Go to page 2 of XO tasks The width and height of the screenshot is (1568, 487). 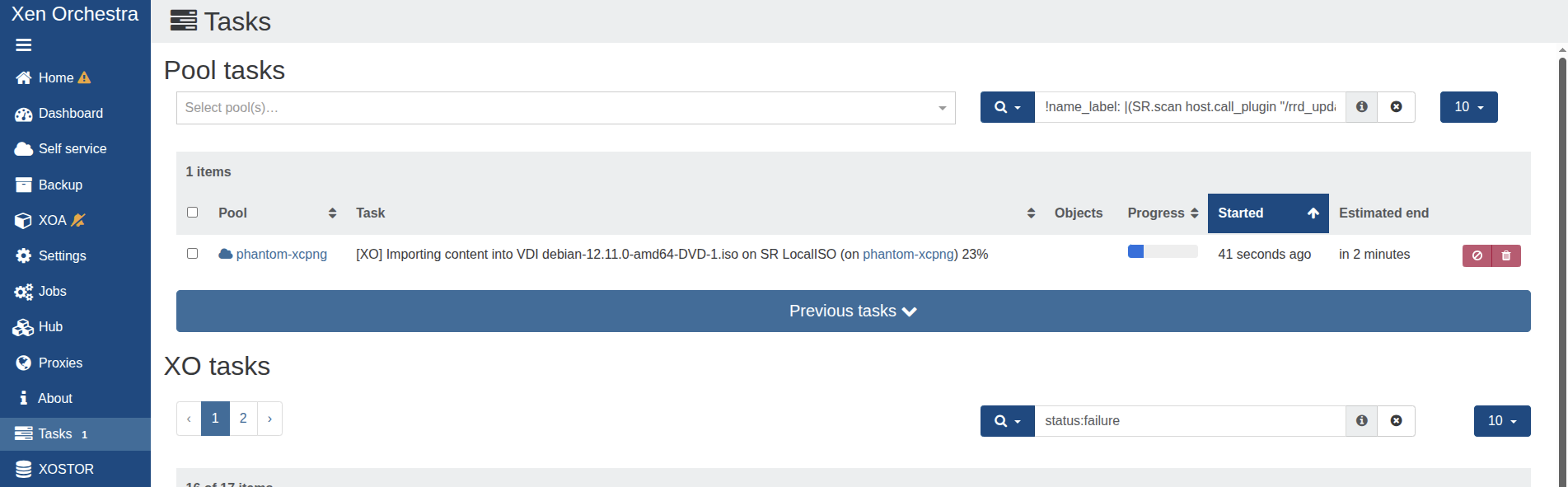[243, 419]
